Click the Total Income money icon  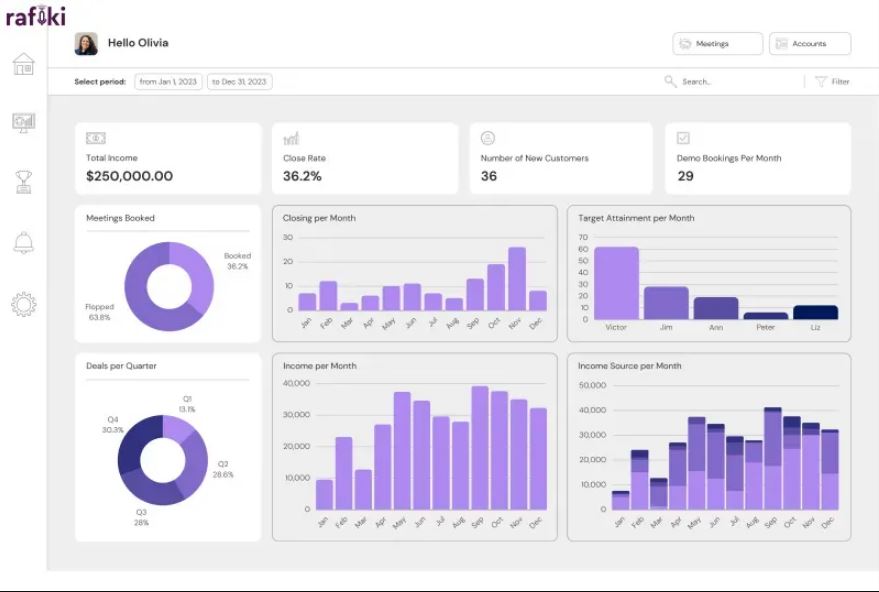tap(96, 138)
